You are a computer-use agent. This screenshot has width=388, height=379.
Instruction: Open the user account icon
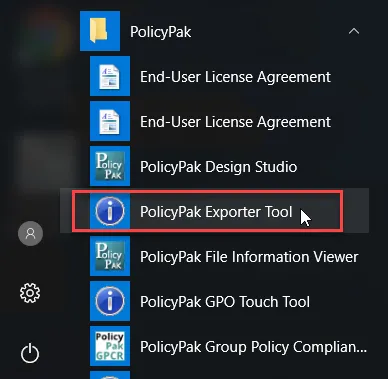point(30,233)
